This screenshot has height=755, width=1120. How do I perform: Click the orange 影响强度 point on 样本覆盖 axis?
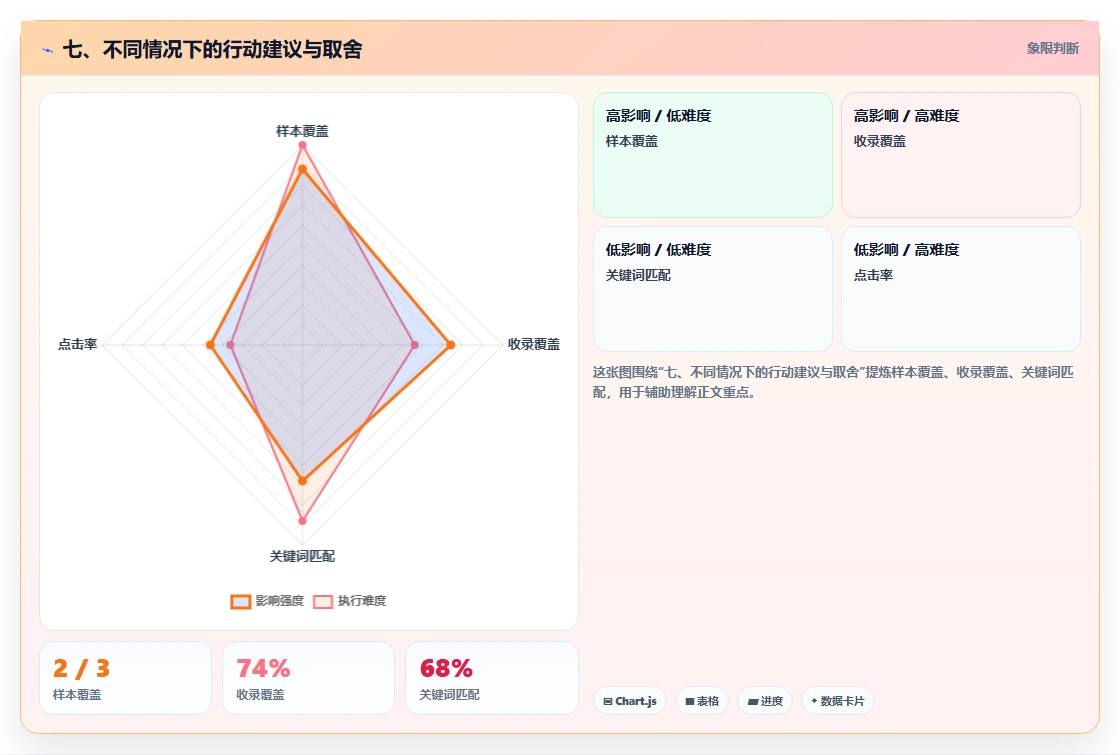[302, 169]
